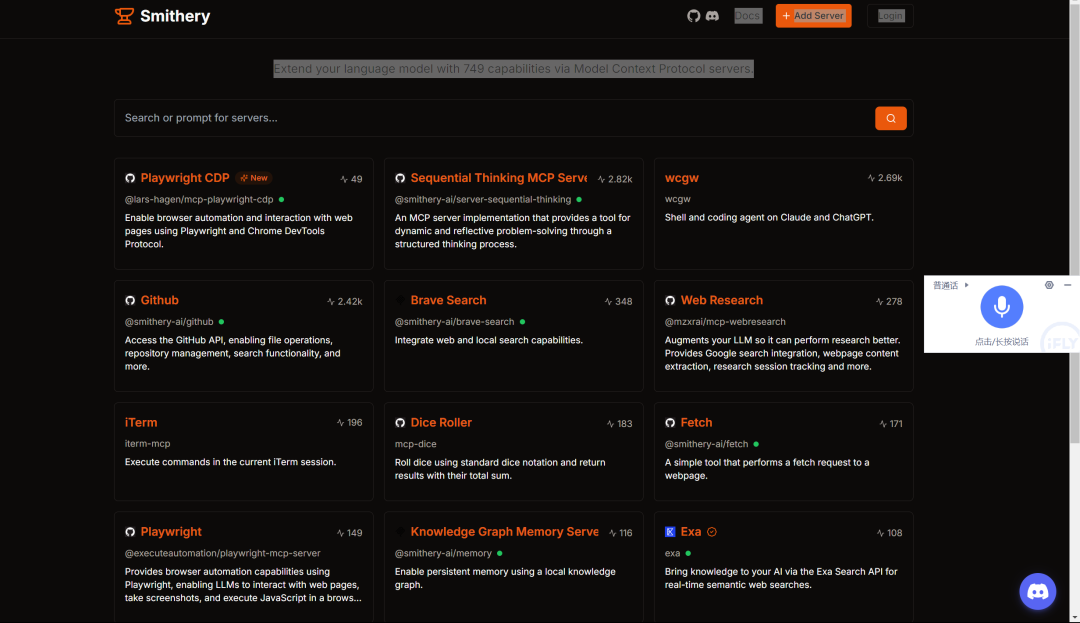Click @smithery-ai/github text
Viewport: 1080px width, 623px height.
point(169,322)
